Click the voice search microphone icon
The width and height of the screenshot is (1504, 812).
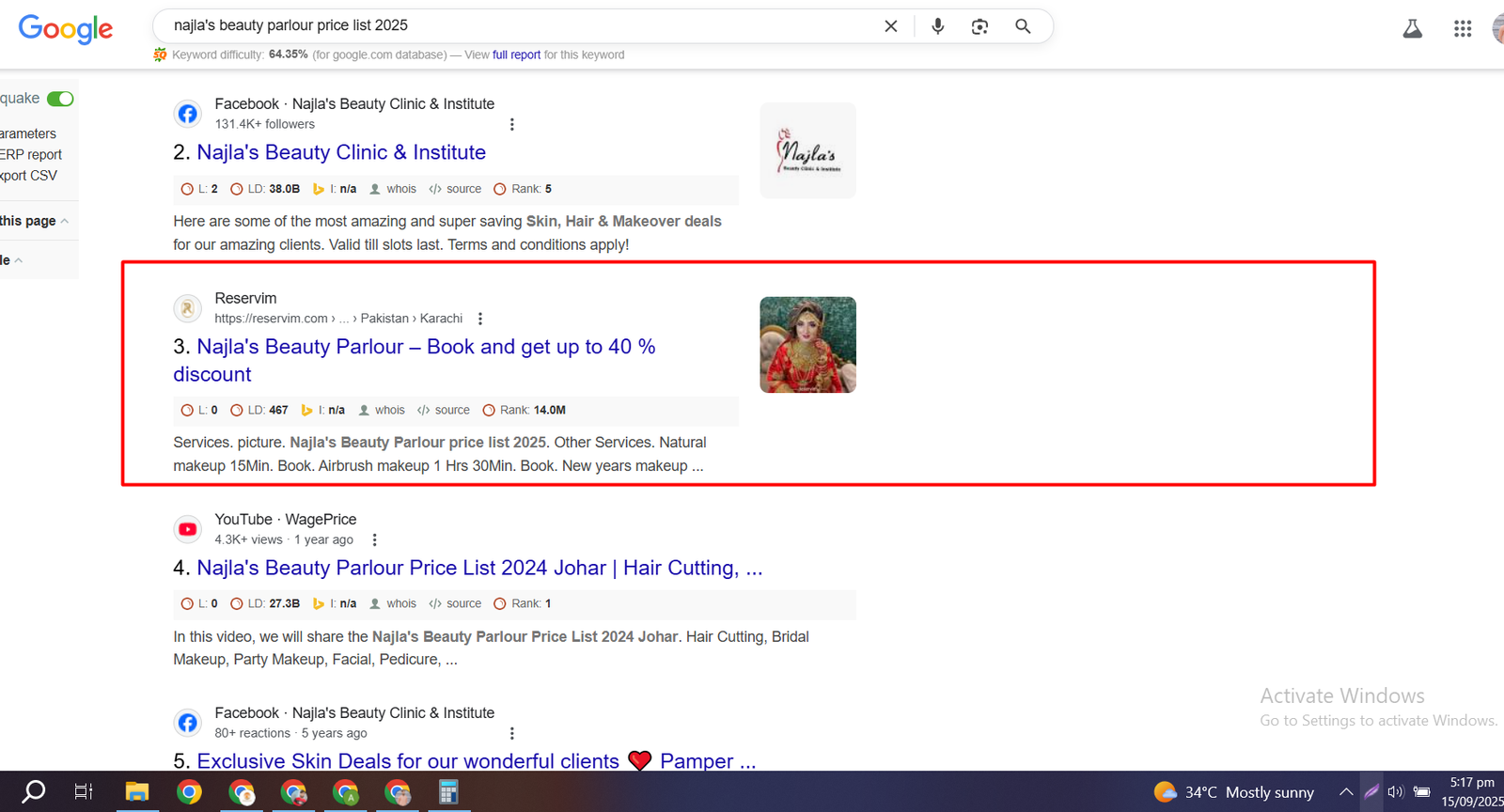tap(937, 26)
